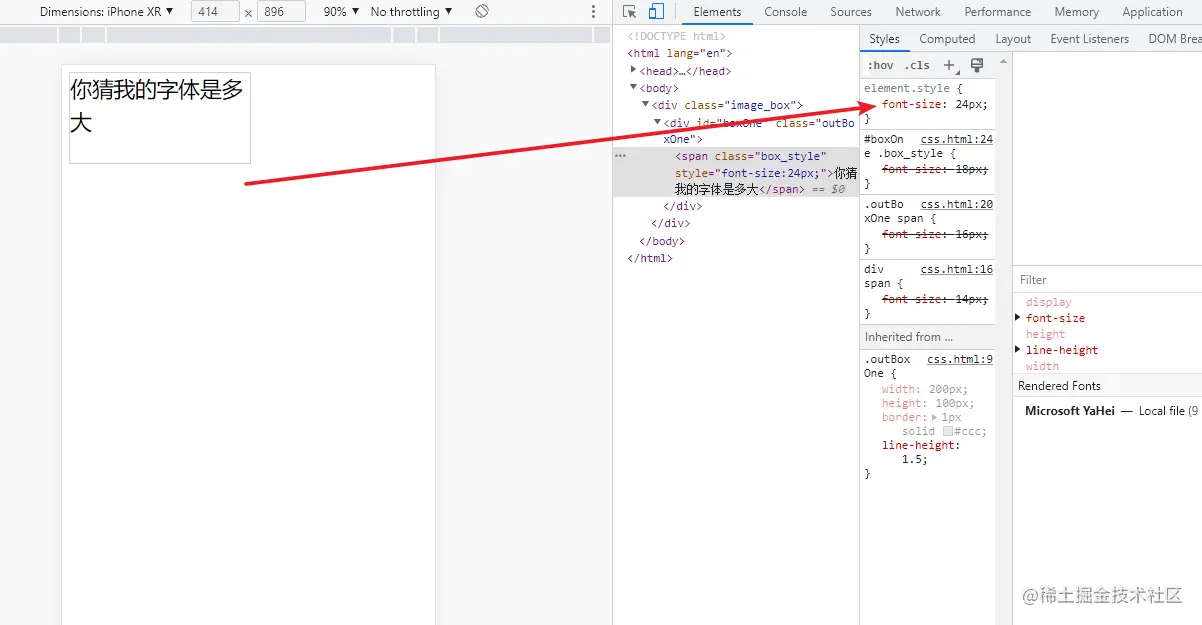Open the Network tab
Screen dimensions: 1202x625
pos(918,12)
